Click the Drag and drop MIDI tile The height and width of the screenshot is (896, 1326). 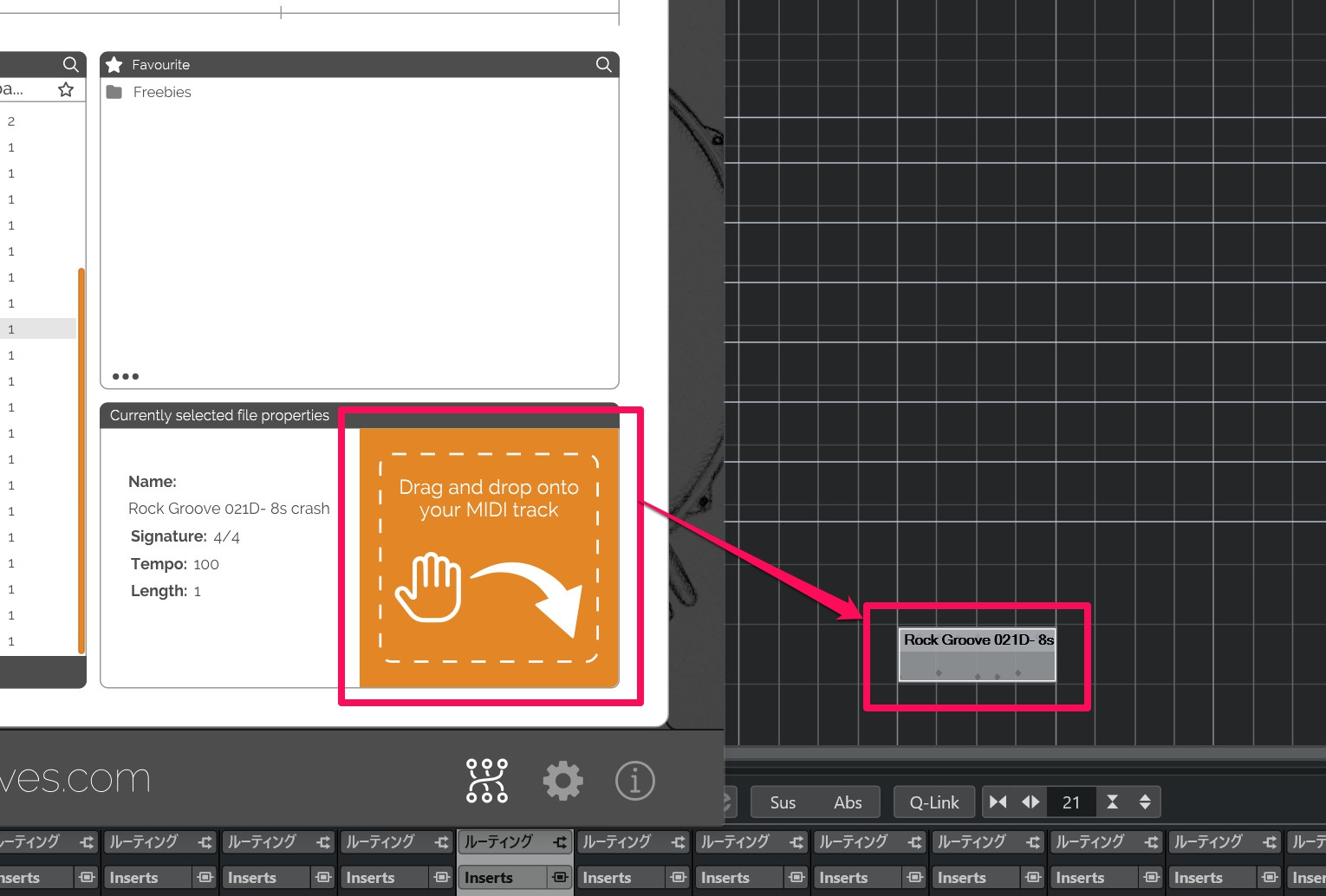pos(489,557)
